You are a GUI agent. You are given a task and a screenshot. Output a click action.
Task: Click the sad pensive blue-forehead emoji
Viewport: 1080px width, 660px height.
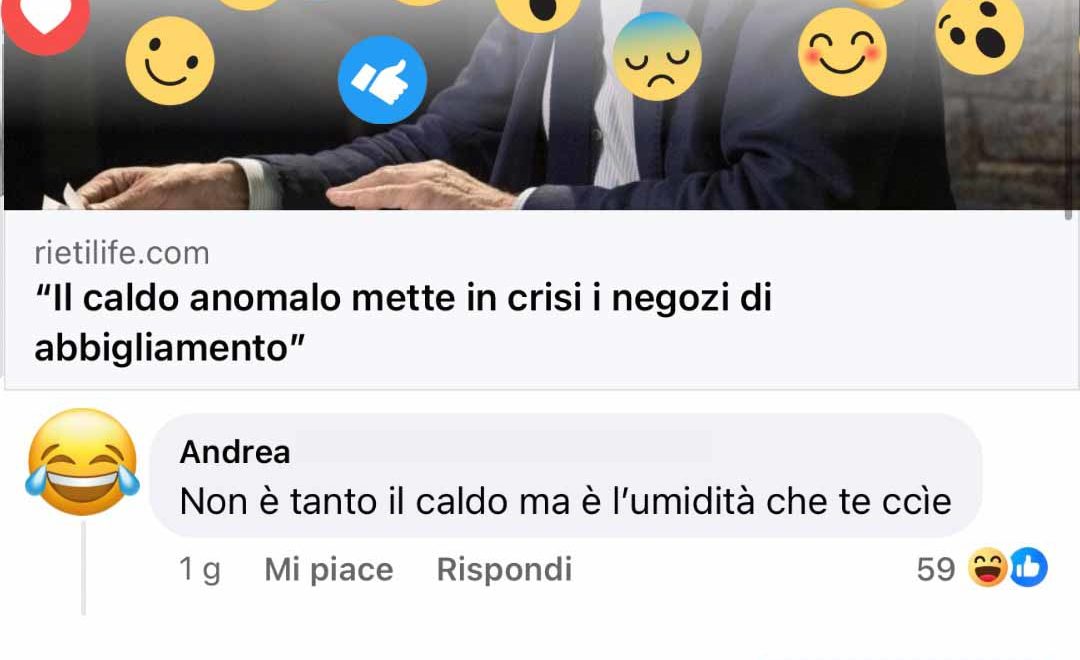pyautogui.click(x=657, y=56)
